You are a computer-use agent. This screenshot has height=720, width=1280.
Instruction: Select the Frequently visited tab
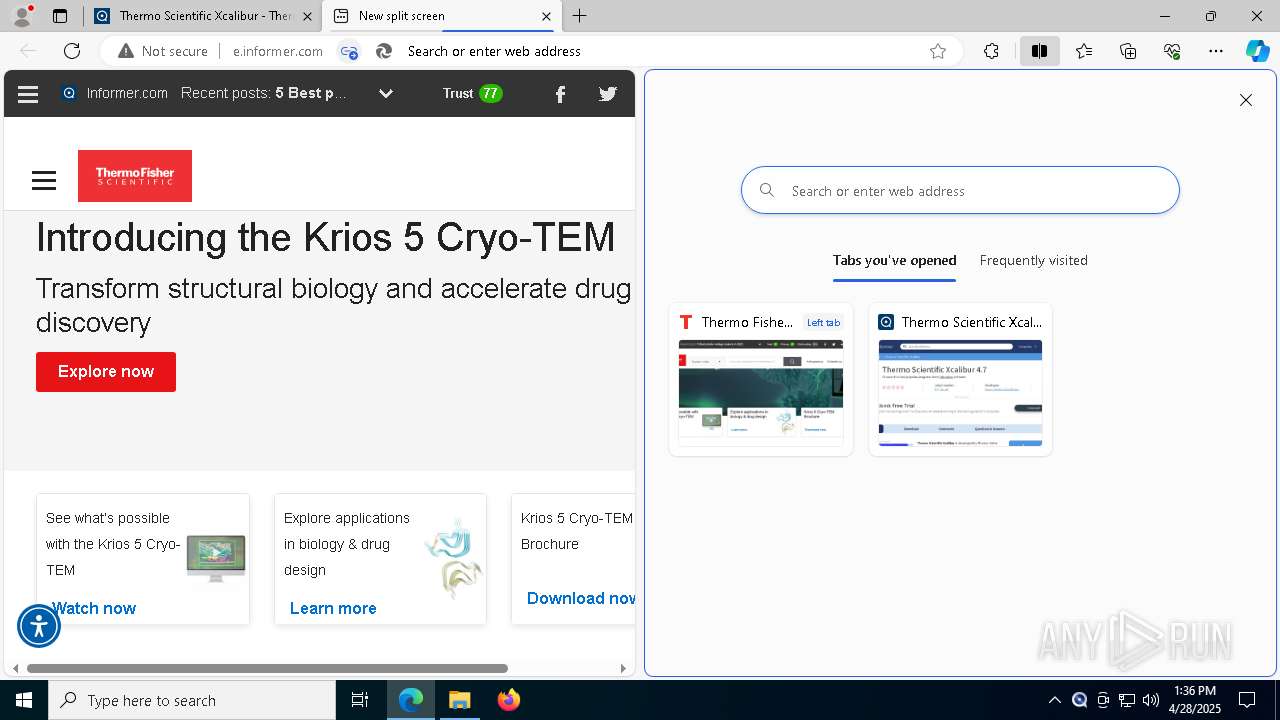point(1033,260)
